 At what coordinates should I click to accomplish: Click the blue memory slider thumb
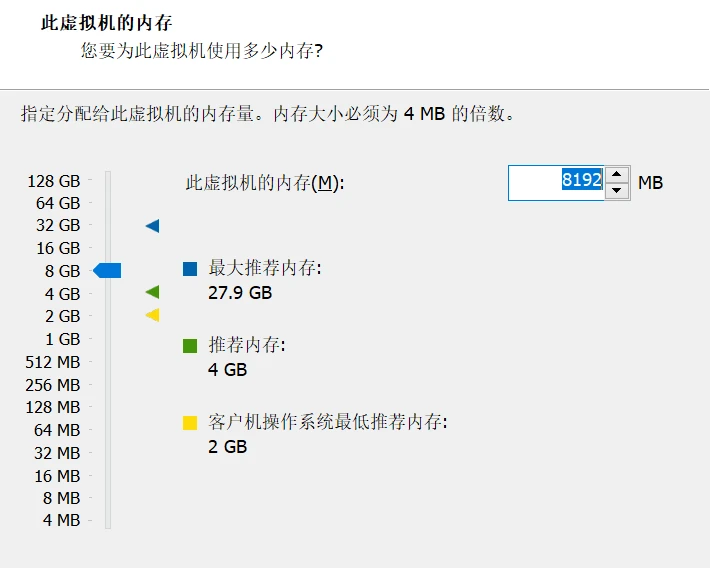point(107,270)
